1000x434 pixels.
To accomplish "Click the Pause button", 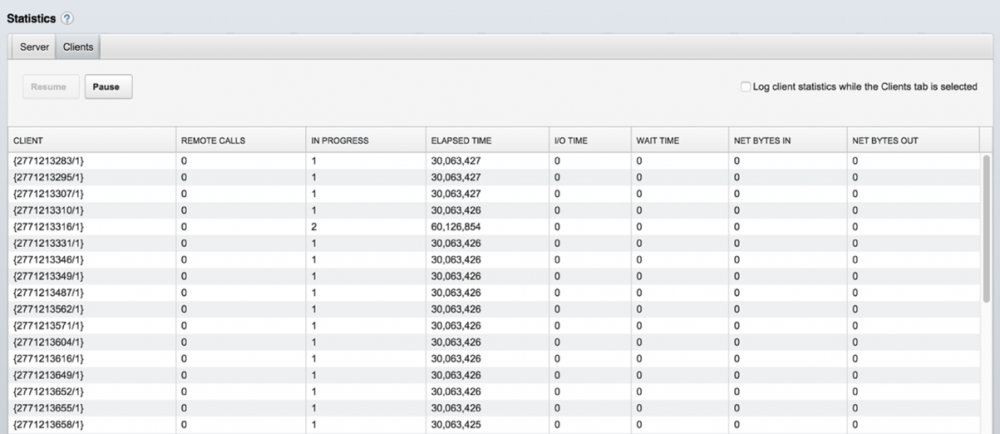I will click(x=108, y=87).
